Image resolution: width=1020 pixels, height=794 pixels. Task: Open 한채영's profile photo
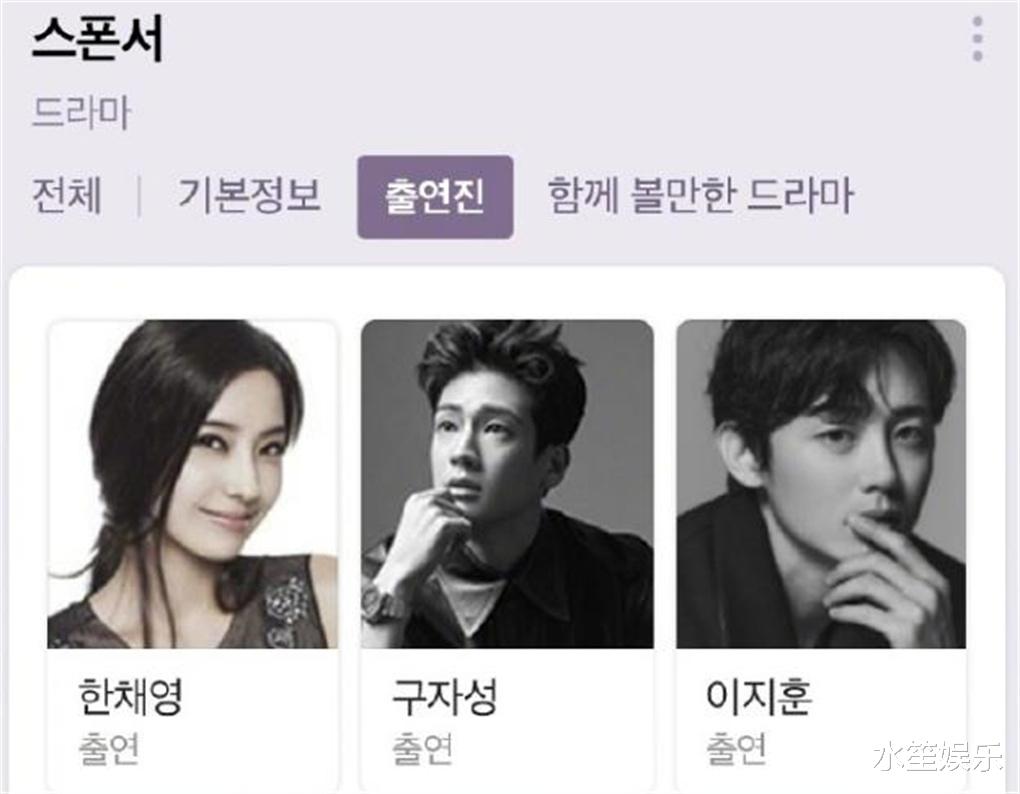tap(193, 484)
